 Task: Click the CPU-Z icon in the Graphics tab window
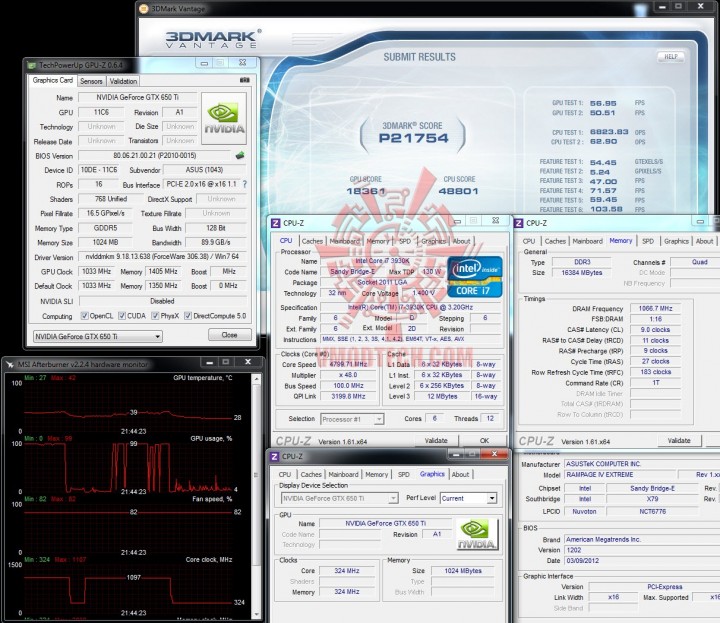(274, 456)
